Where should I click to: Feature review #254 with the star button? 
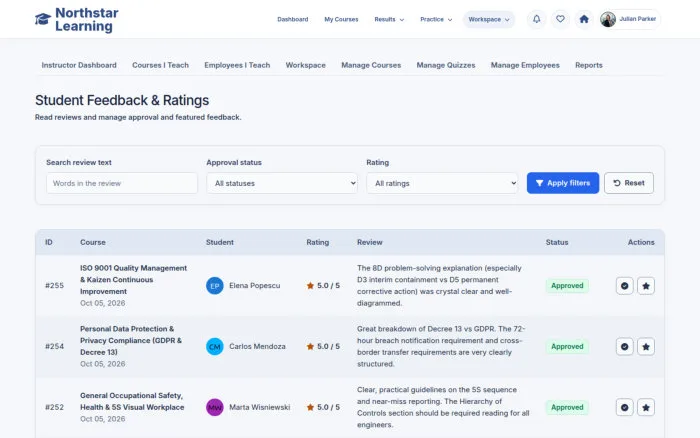(x=646, y=346)
